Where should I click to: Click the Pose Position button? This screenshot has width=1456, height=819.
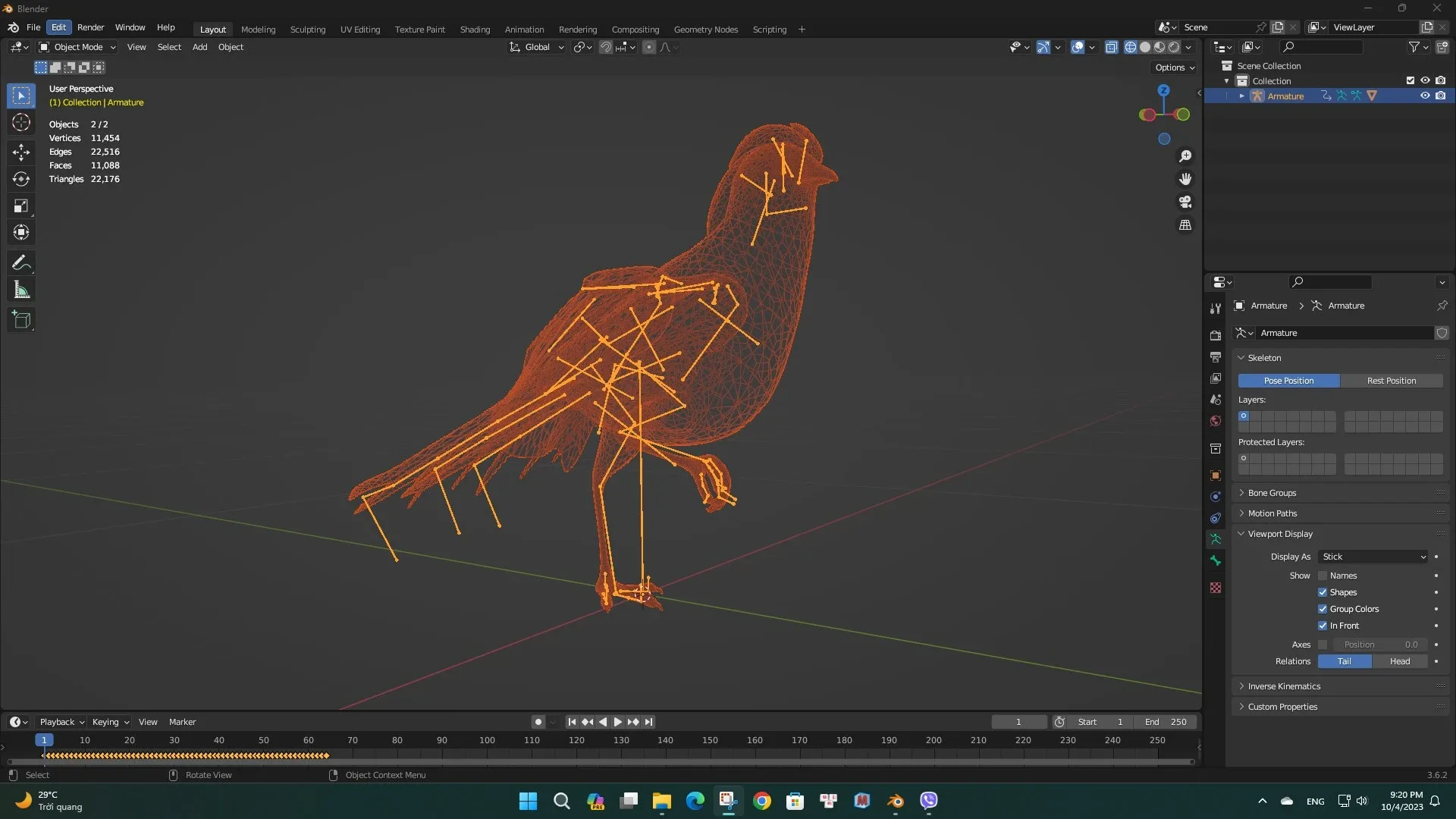tap(1288, 381)
